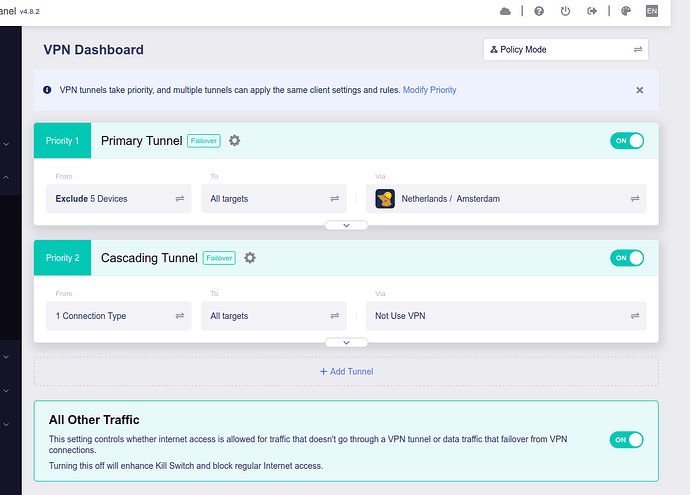Open Primary Tunnel gear settings
This screenshot has height=495, width=690.
235,141
